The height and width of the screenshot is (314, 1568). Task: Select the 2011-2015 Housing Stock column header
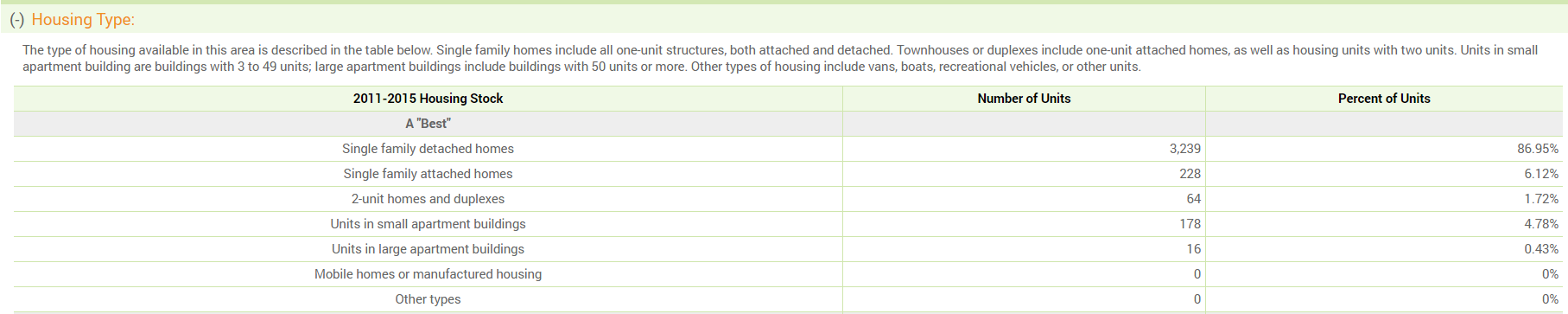tap(428, 99)
